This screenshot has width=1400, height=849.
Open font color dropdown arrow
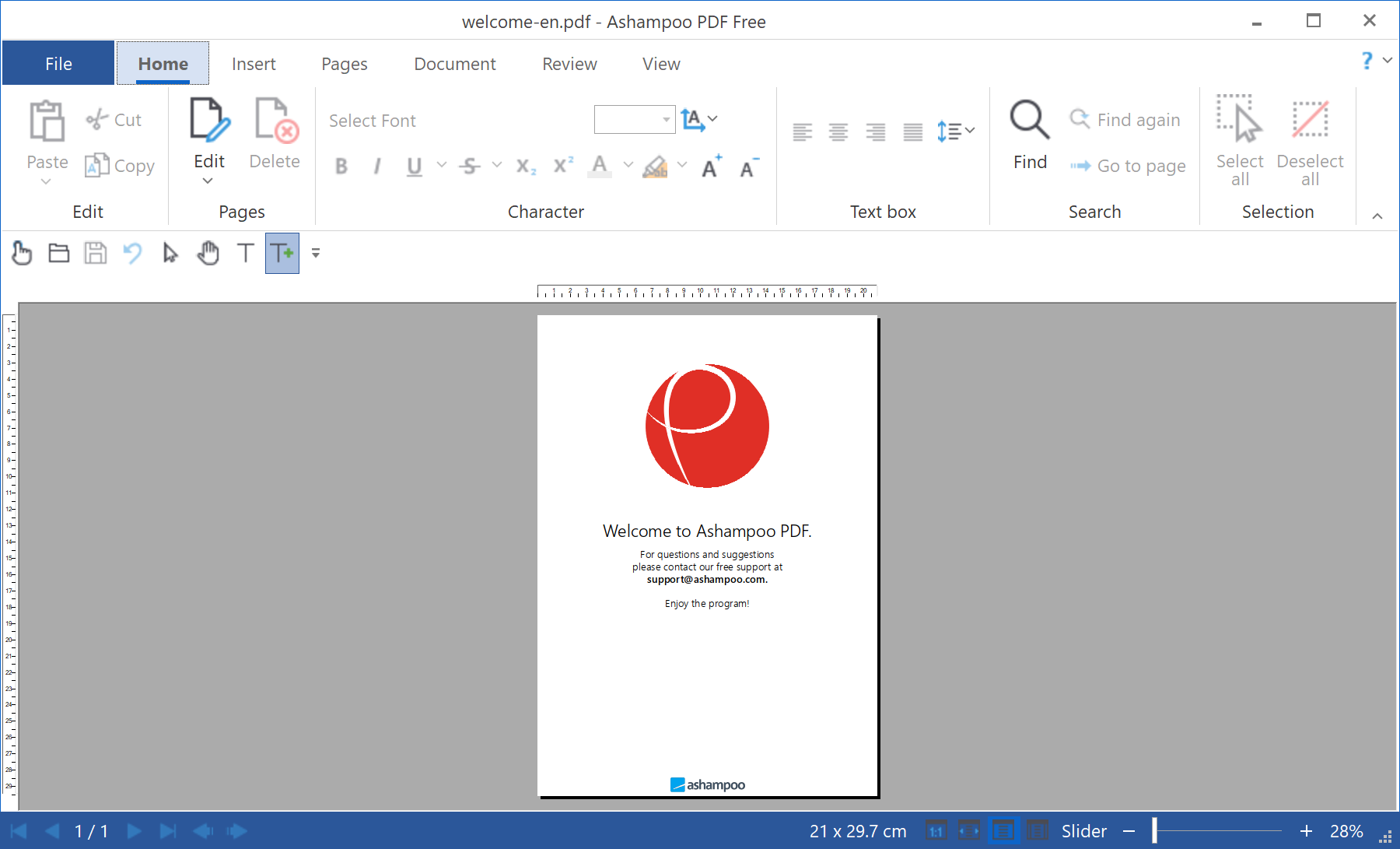tap(628, 164)
